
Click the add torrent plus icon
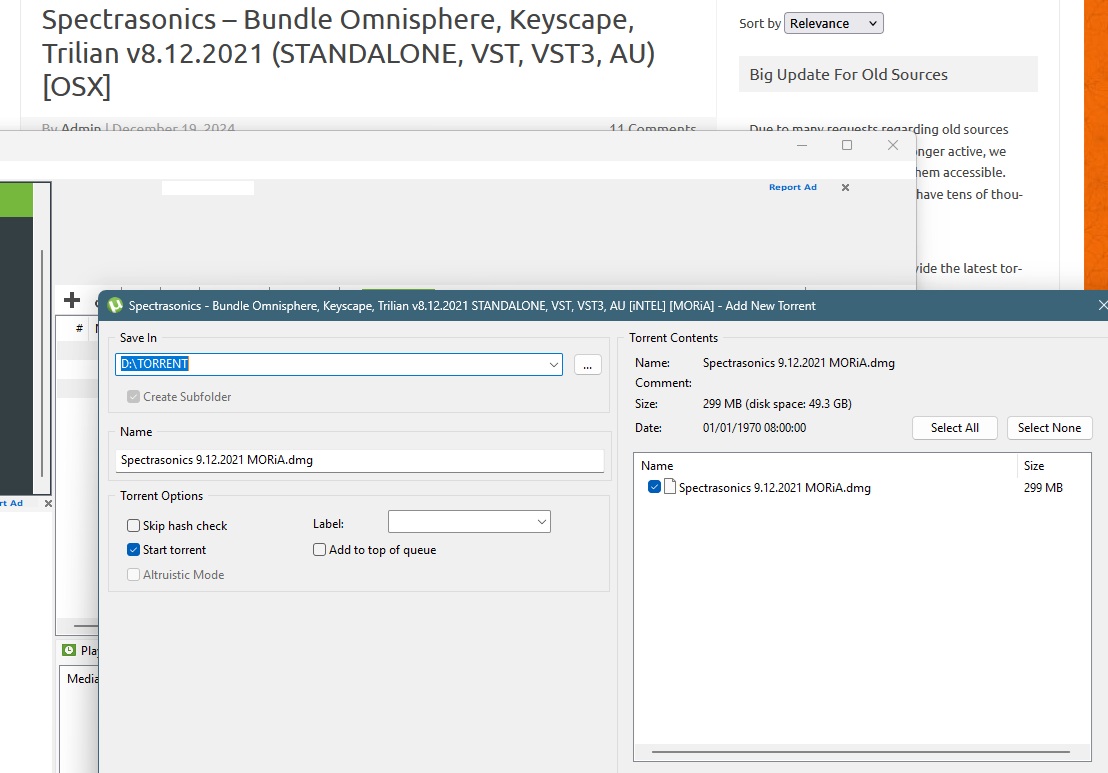click(x=71, y=300)
